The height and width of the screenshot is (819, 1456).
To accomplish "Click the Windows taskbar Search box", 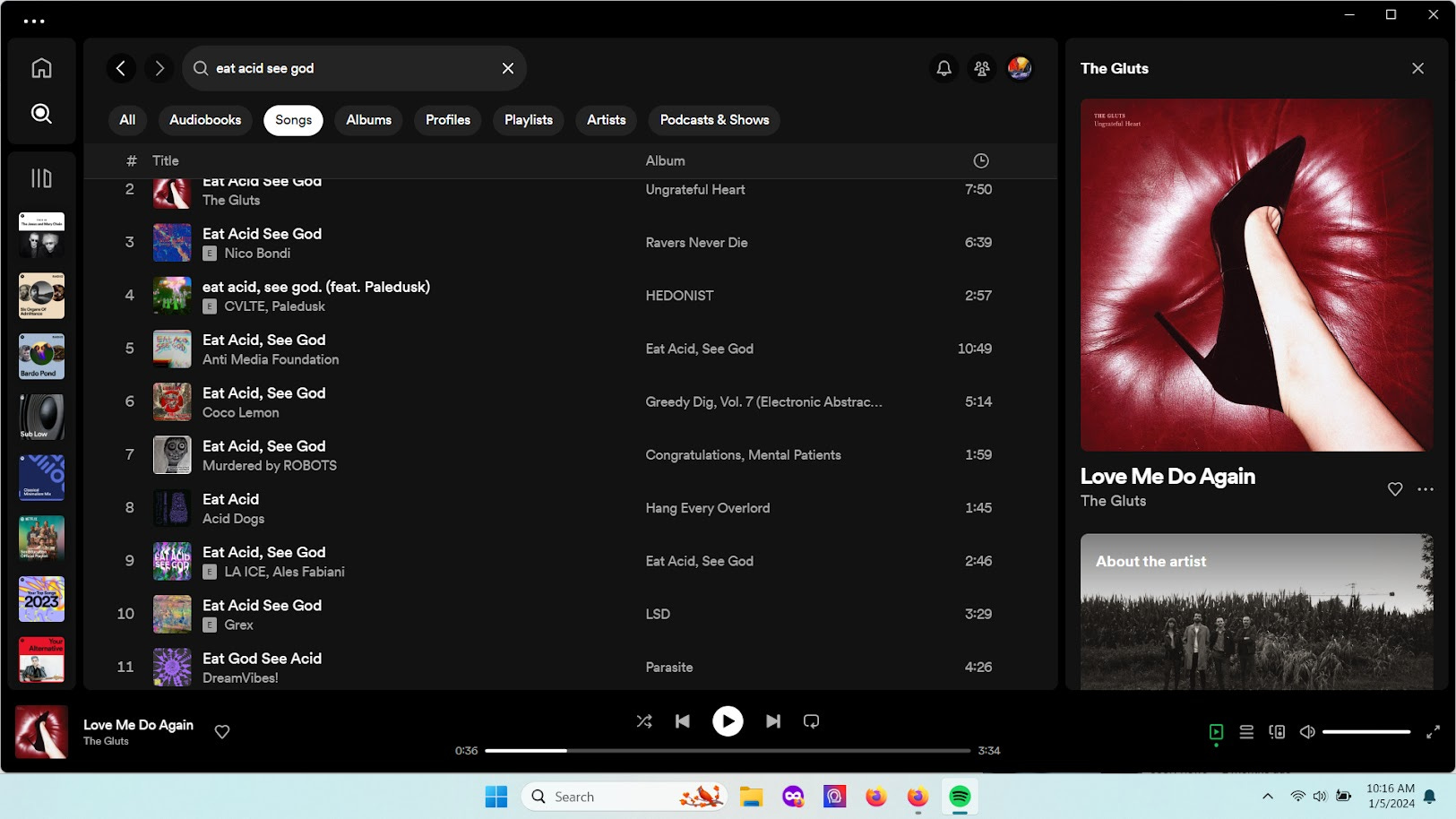I will click(624, 797).
